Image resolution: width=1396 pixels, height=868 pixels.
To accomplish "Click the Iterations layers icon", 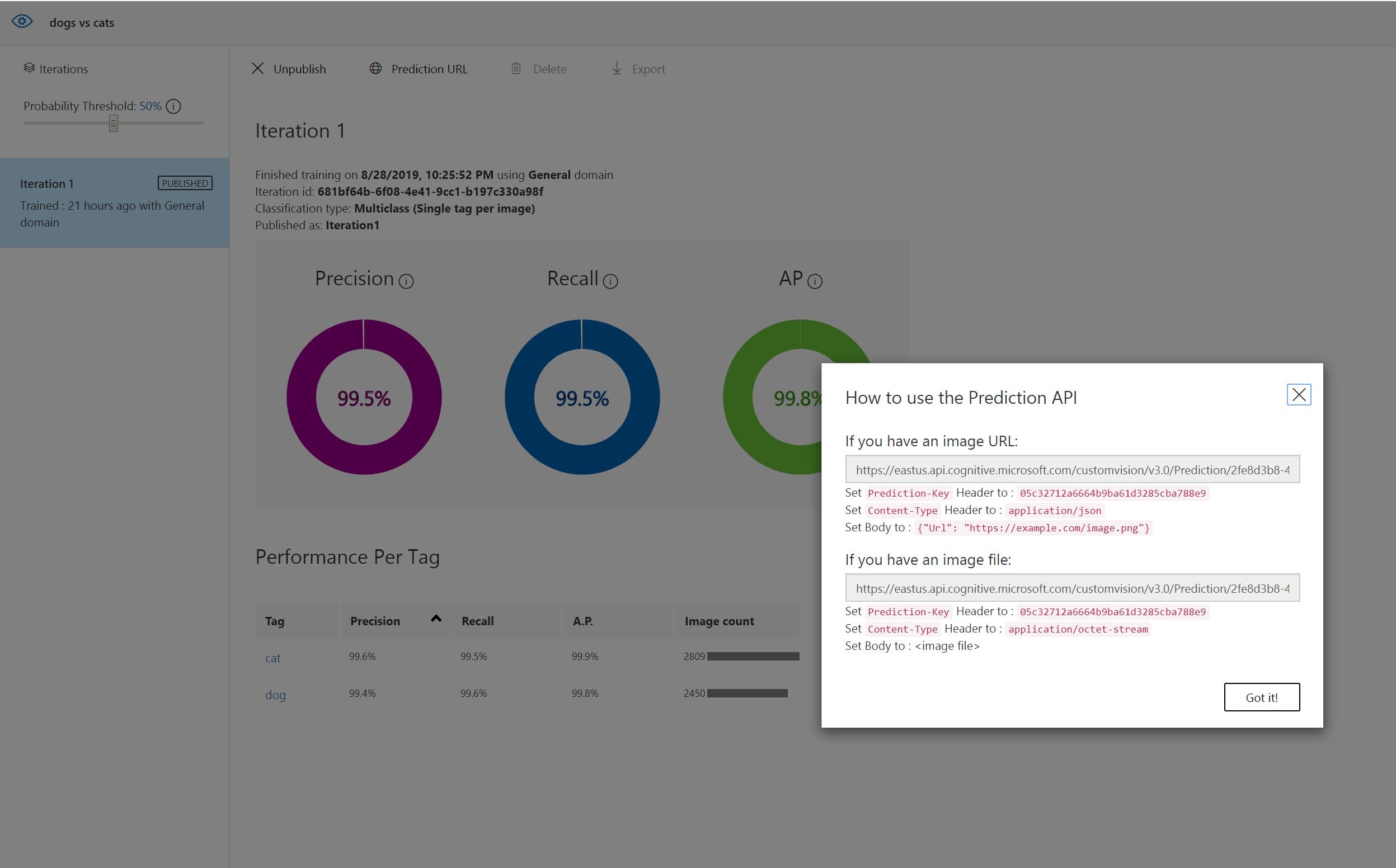I will point(29,68).
